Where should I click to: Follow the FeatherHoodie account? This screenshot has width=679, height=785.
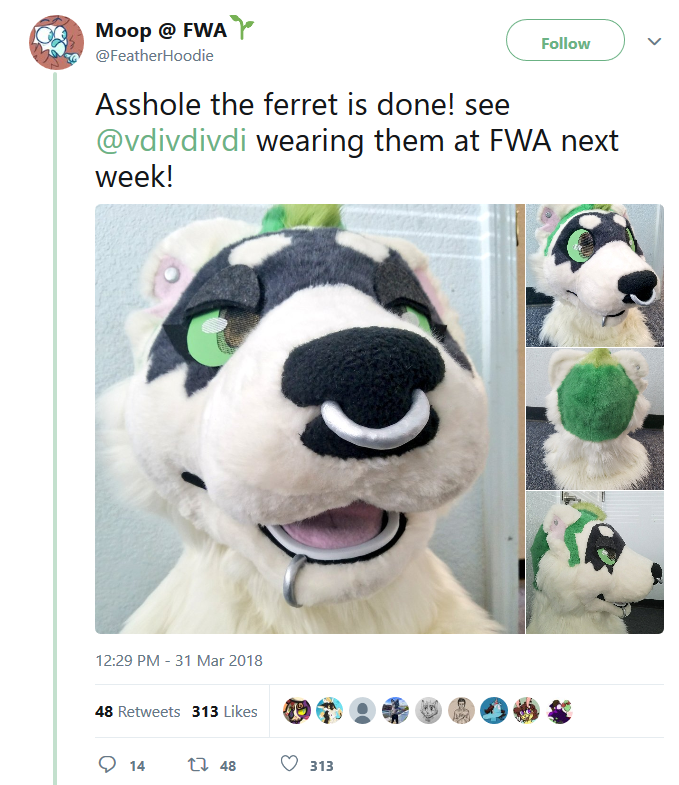click(565, 41)
